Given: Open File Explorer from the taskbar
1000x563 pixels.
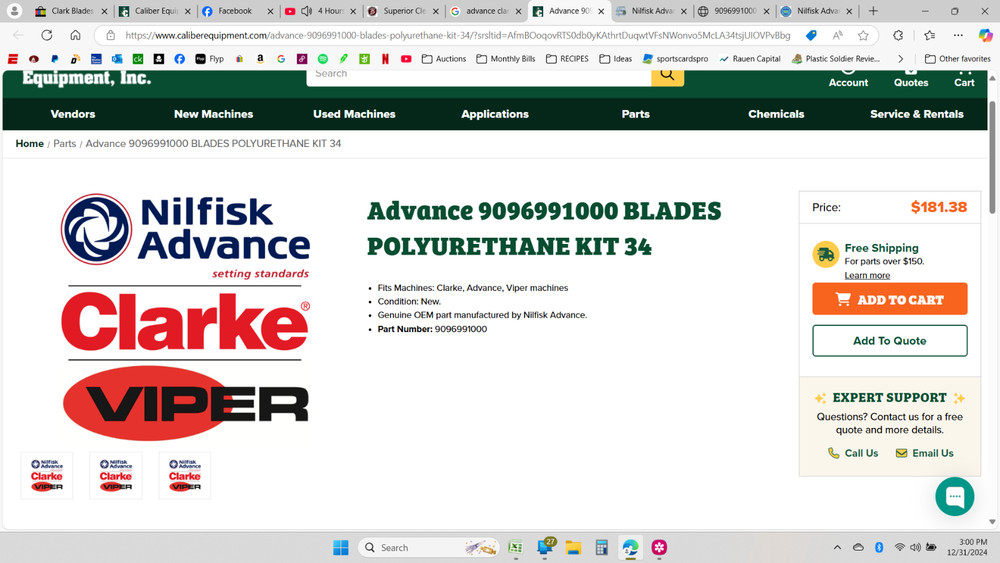Looking at the screenshot, I should pyautogui.click(x=573, y=547).
